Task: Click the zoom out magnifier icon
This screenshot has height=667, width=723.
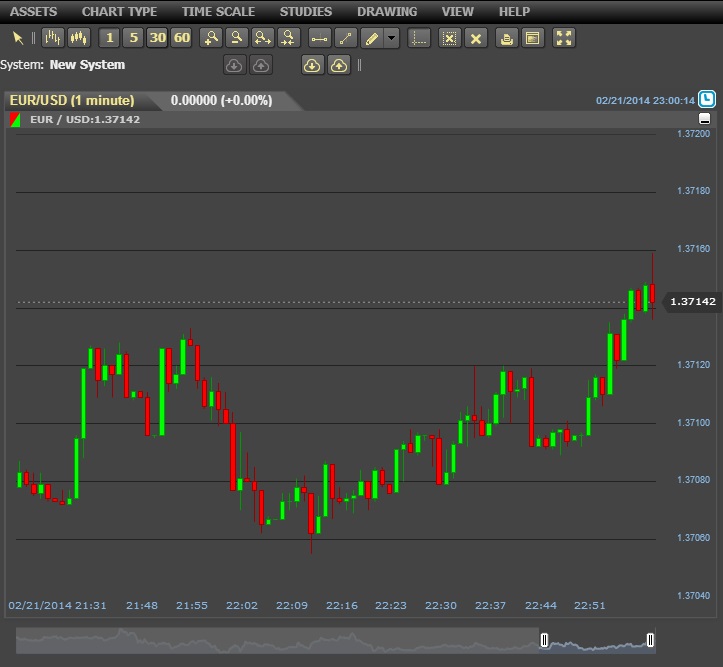Action: tap(237, 38)
